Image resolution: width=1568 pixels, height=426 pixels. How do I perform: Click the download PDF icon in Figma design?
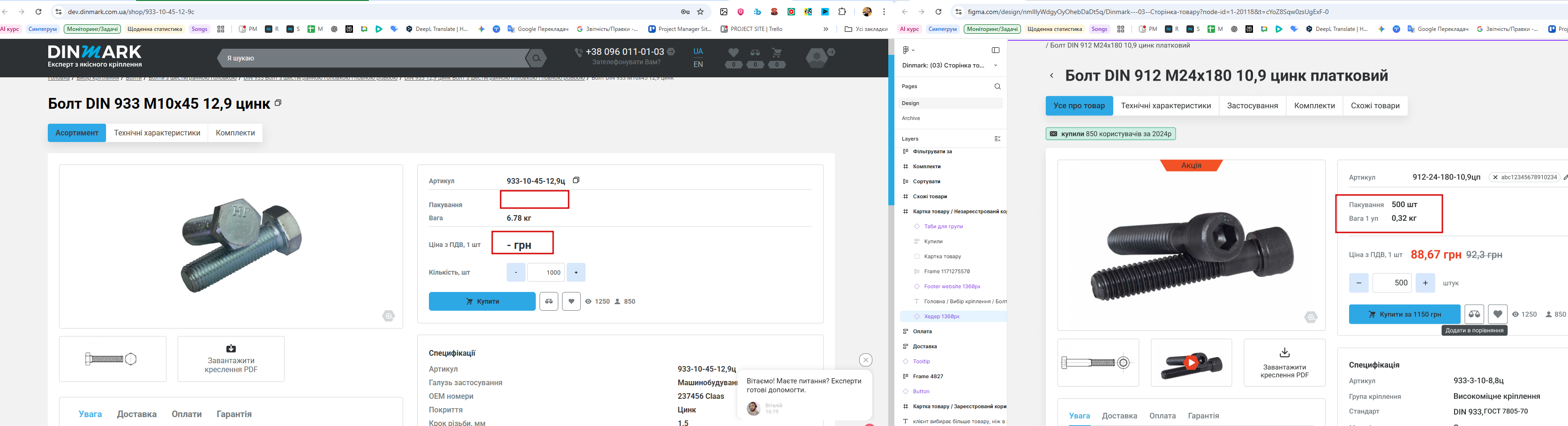coord(1284,352)
